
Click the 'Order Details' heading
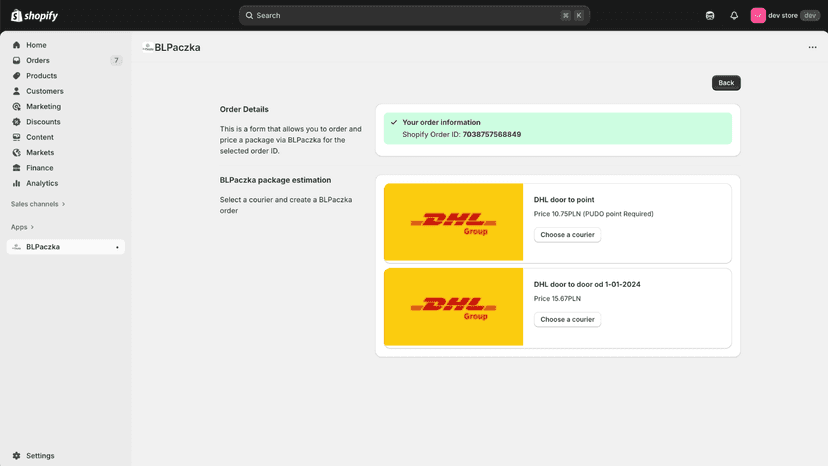[244, 109]
